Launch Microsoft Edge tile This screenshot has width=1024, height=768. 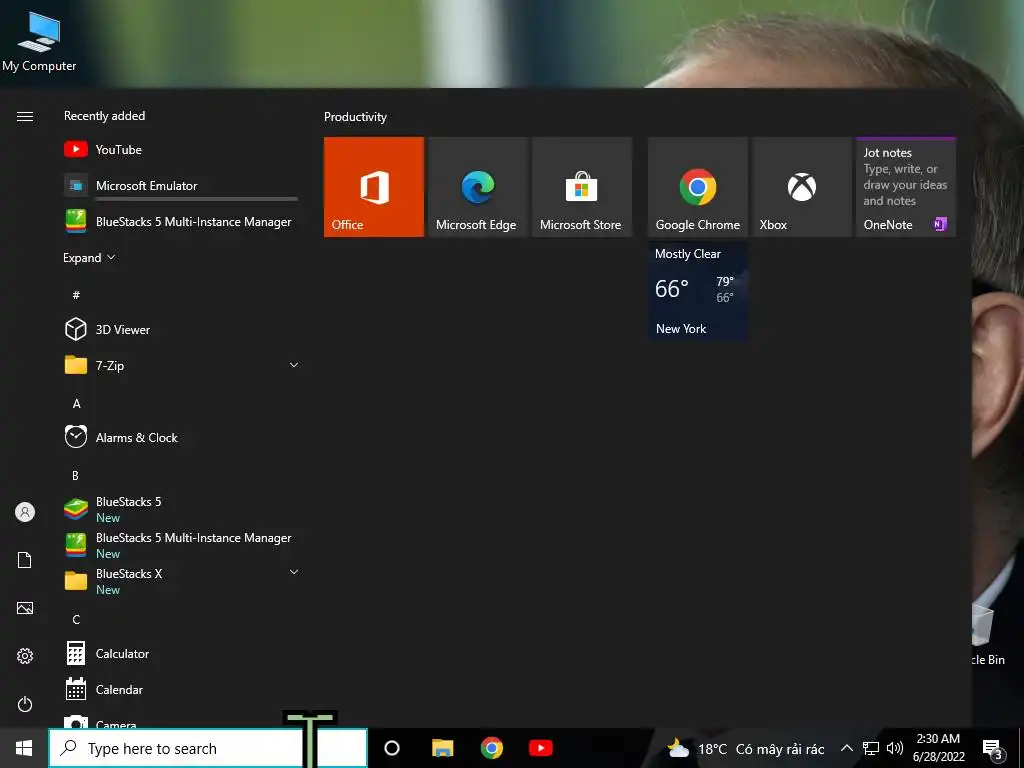coord(477,187)
